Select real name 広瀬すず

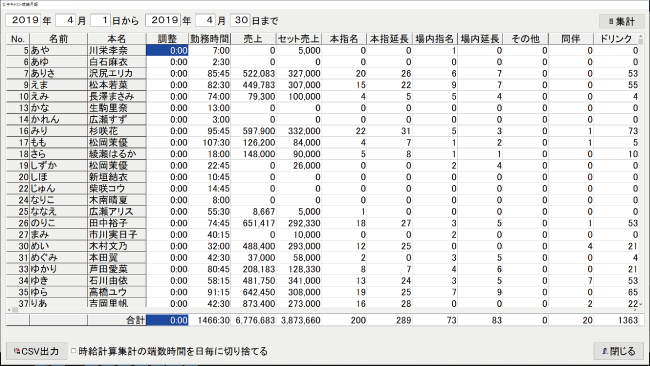116,120
